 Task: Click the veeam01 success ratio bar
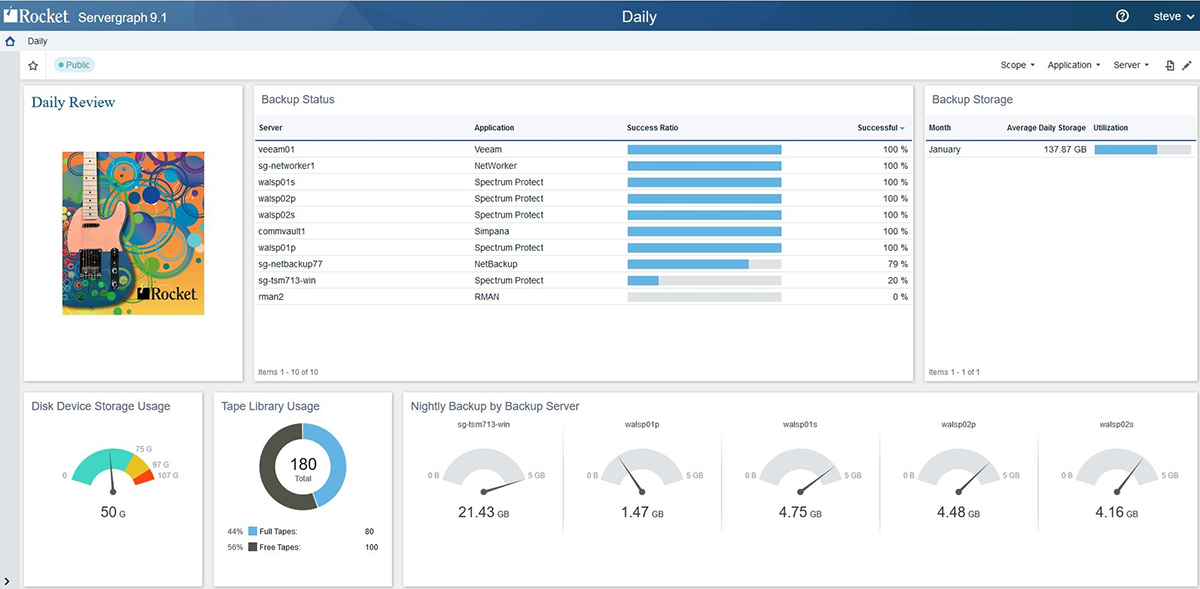(704, 149)
